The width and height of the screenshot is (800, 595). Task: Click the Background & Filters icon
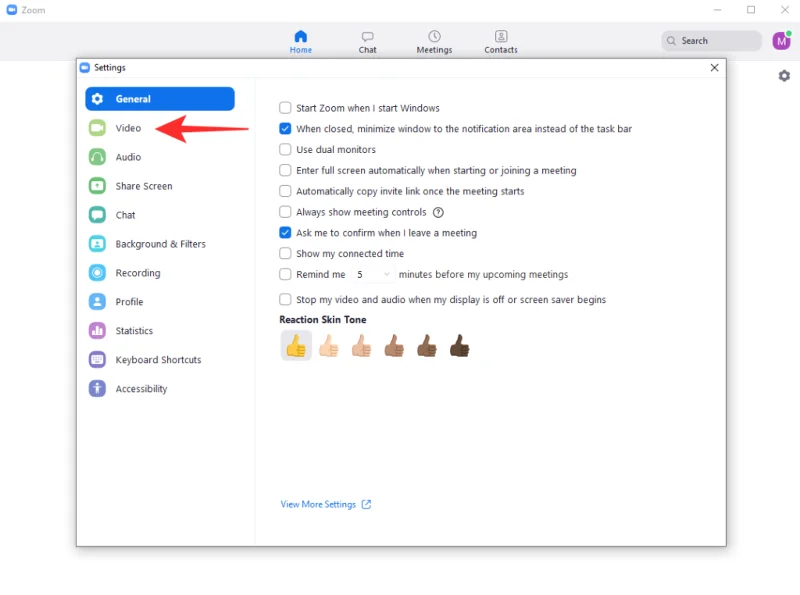pos(97,244)
